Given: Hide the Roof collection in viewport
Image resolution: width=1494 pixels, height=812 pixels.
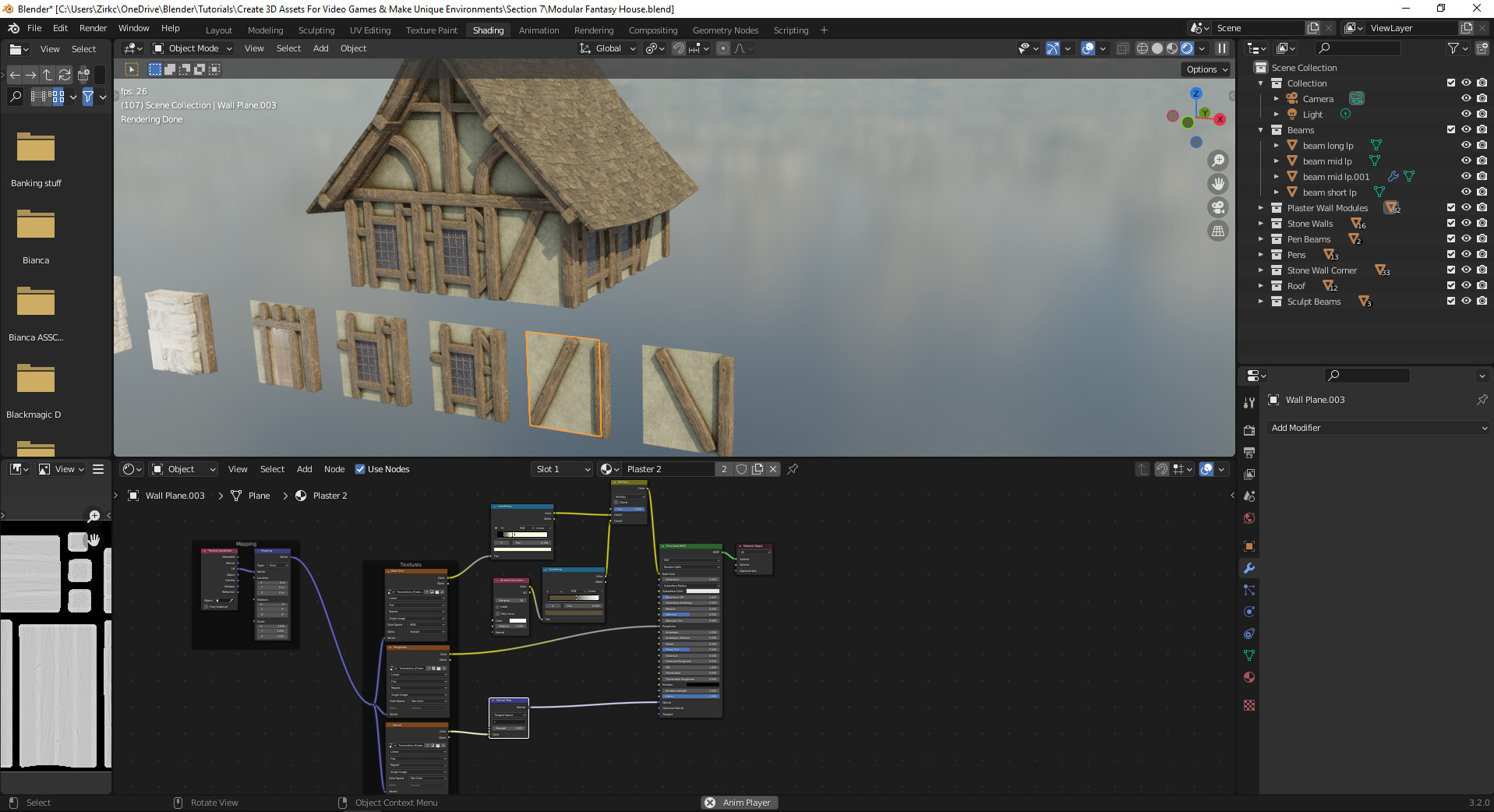Looking at the screenshot, I should tap(1466, 286).
